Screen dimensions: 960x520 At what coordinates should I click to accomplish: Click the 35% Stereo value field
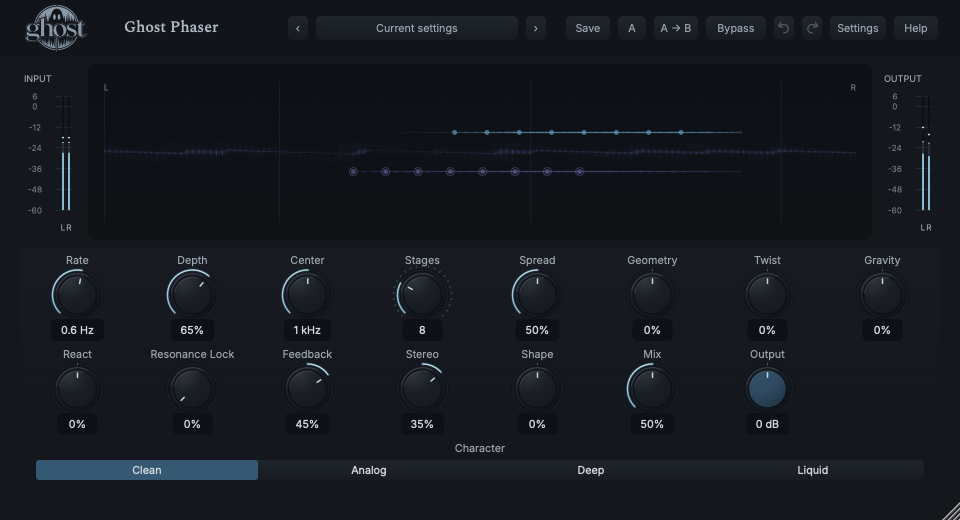click(422, 424)
